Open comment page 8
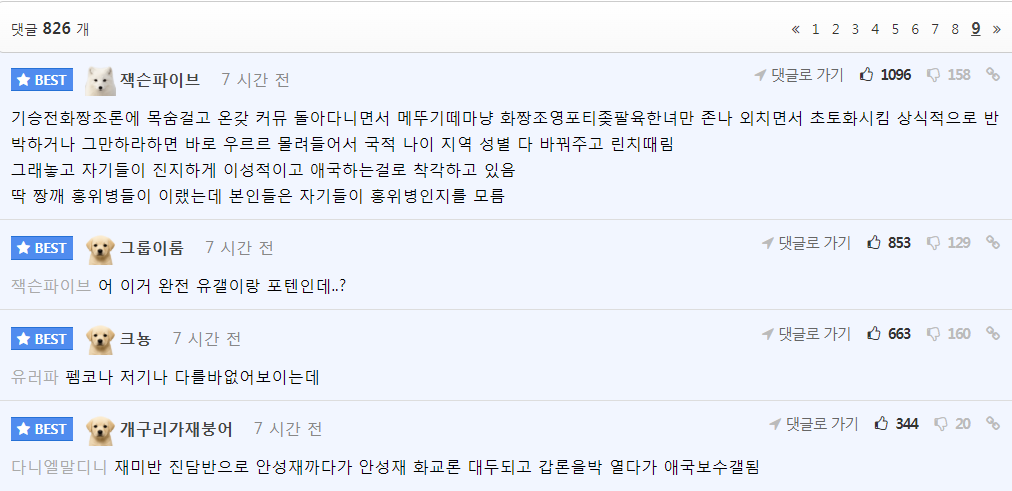Screen dimensions: 1012x491 [x=955, y=29]
